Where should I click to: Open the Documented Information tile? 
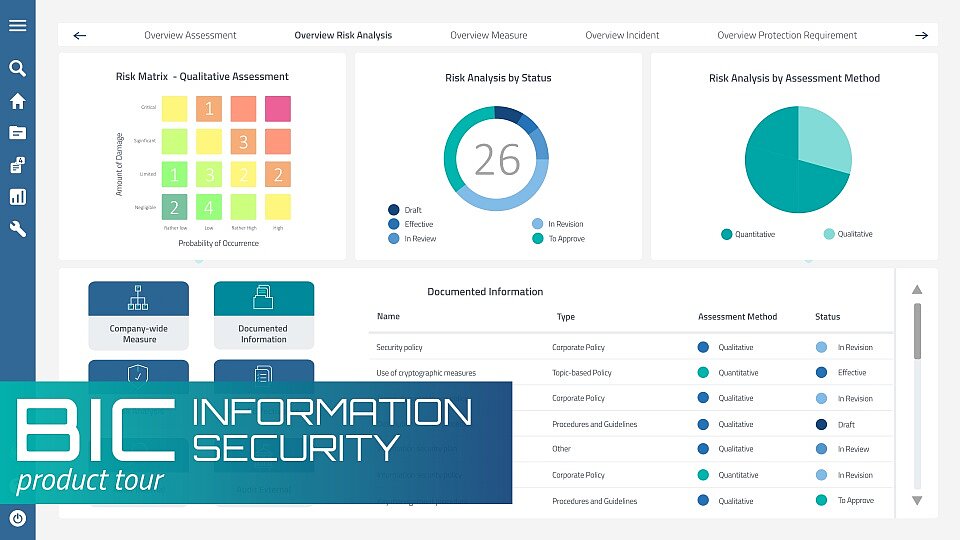[x=263, y=314]
